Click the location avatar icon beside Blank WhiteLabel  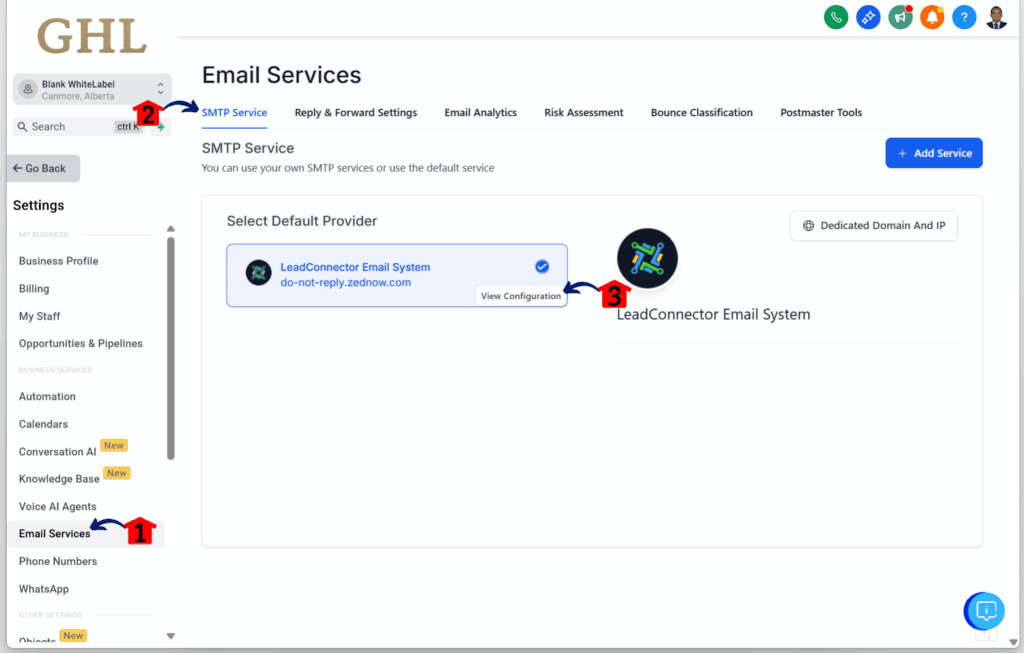tap(28, 89)
